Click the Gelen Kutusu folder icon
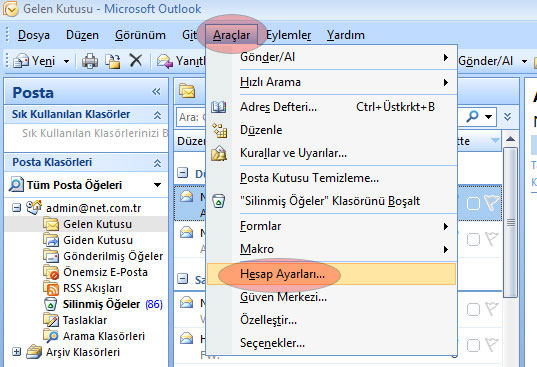Viewport: 537px width, 367px height. [51, 224]
